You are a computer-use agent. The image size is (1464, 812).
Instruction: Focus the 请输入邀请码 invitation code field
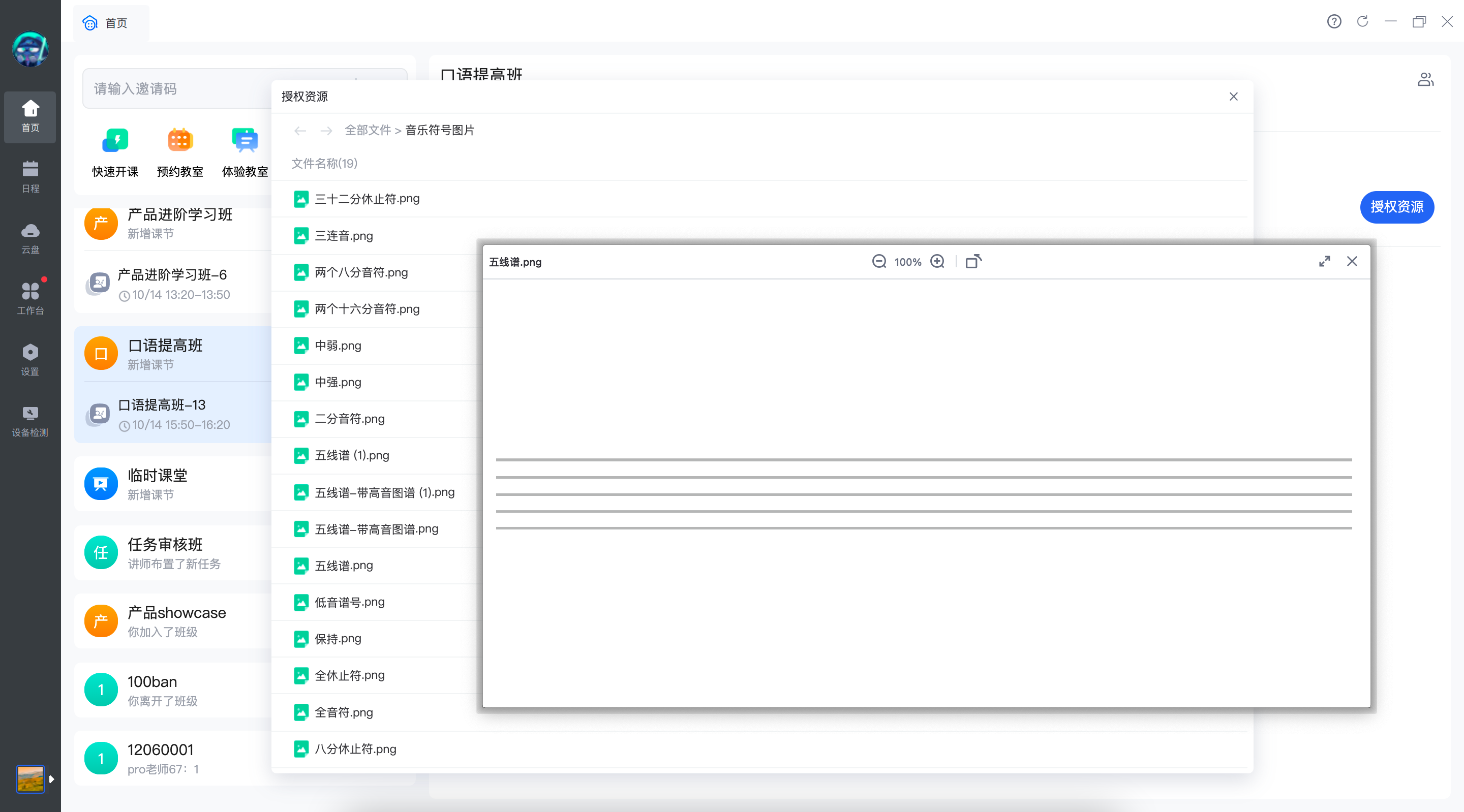click(176, 88)
